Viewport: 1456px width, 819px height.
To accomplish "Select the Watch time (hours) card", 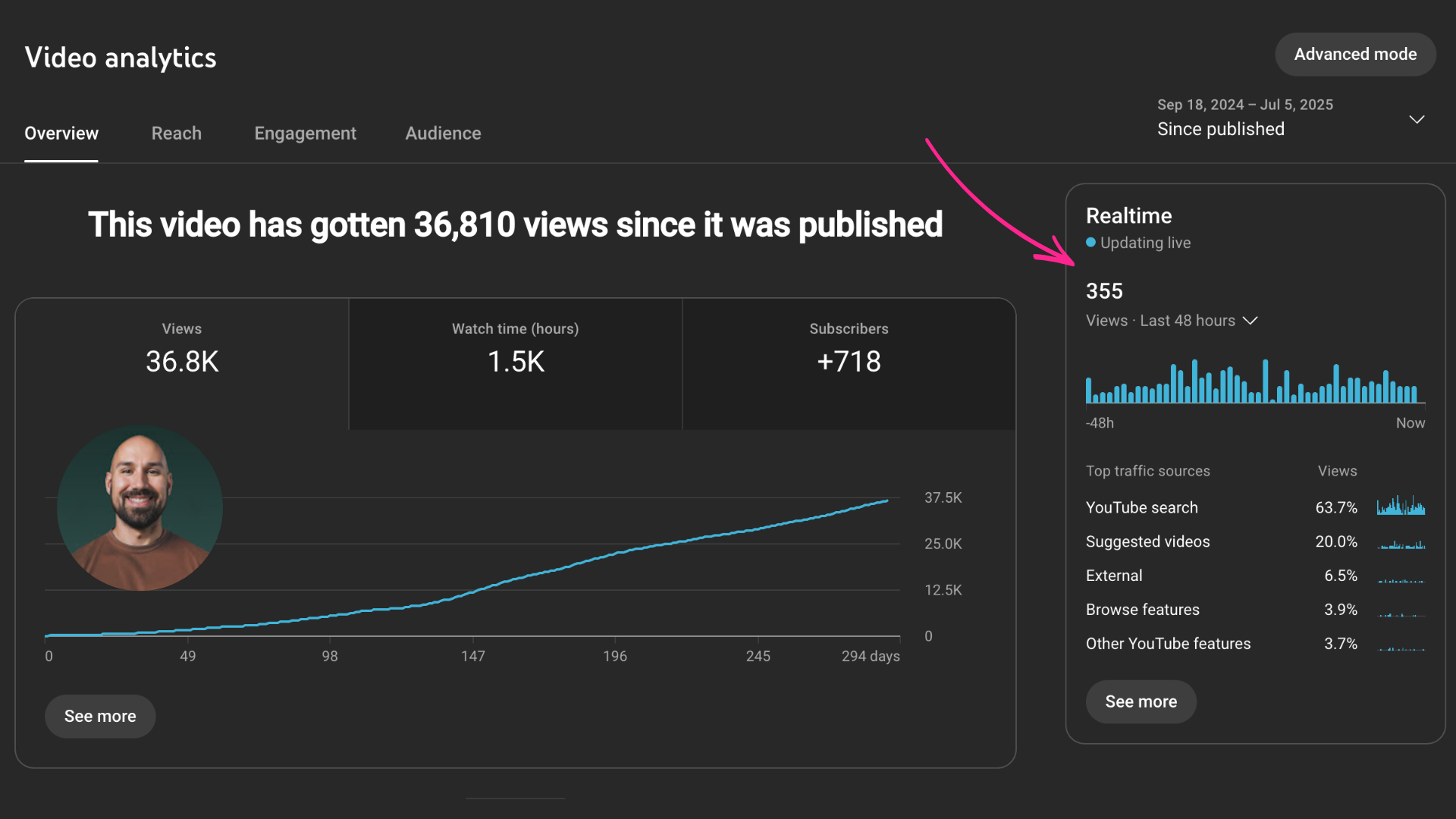I will tap(516, 364).
